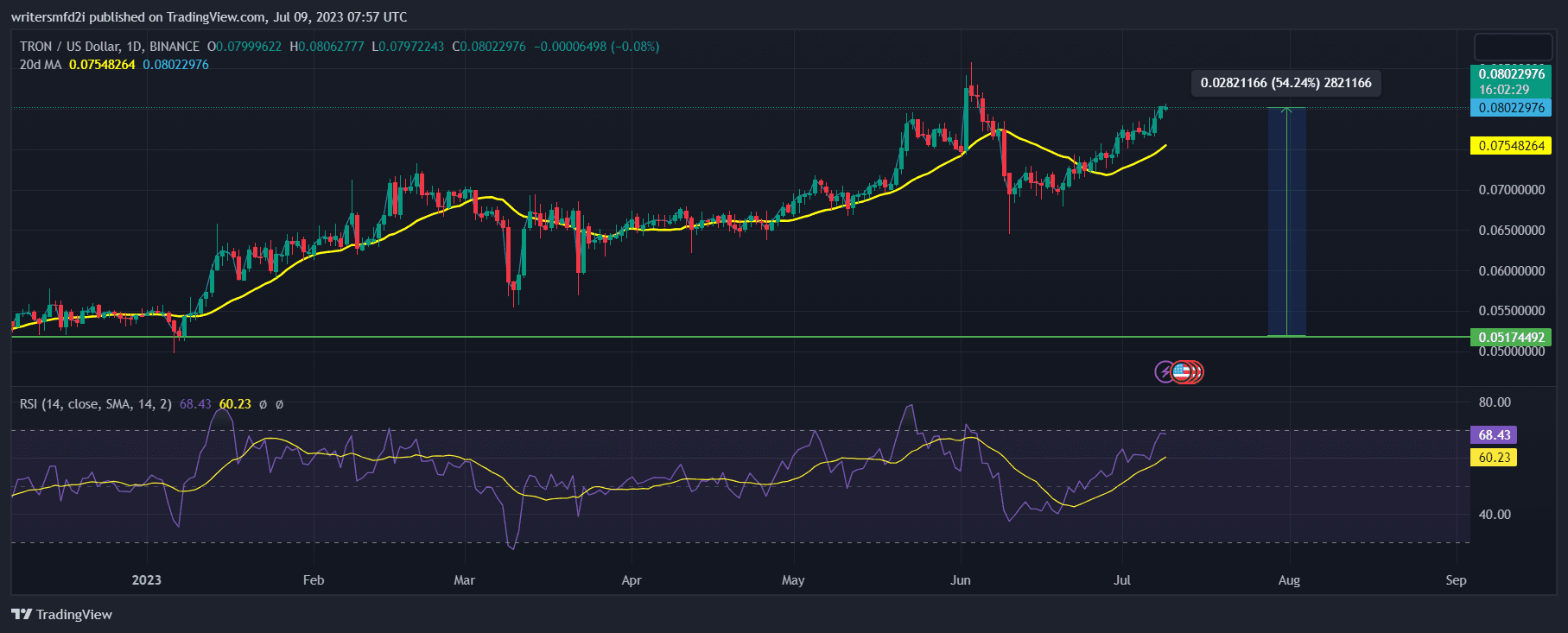Click the dark empty box above price scale
Image resolution: width=1568 pixels, height=633 pixels.
[1512, 47]
